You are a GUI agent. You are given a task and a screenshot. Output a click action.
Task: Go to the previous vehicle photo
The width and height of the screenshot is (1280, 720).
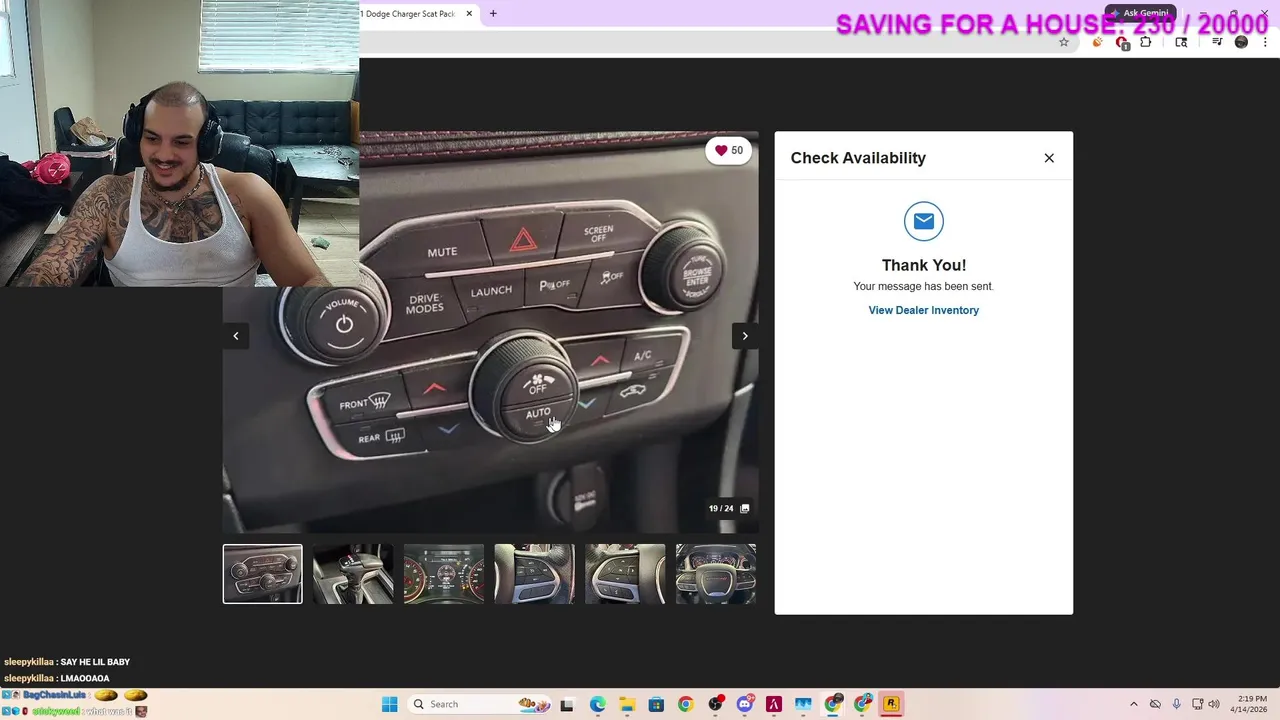236,336
